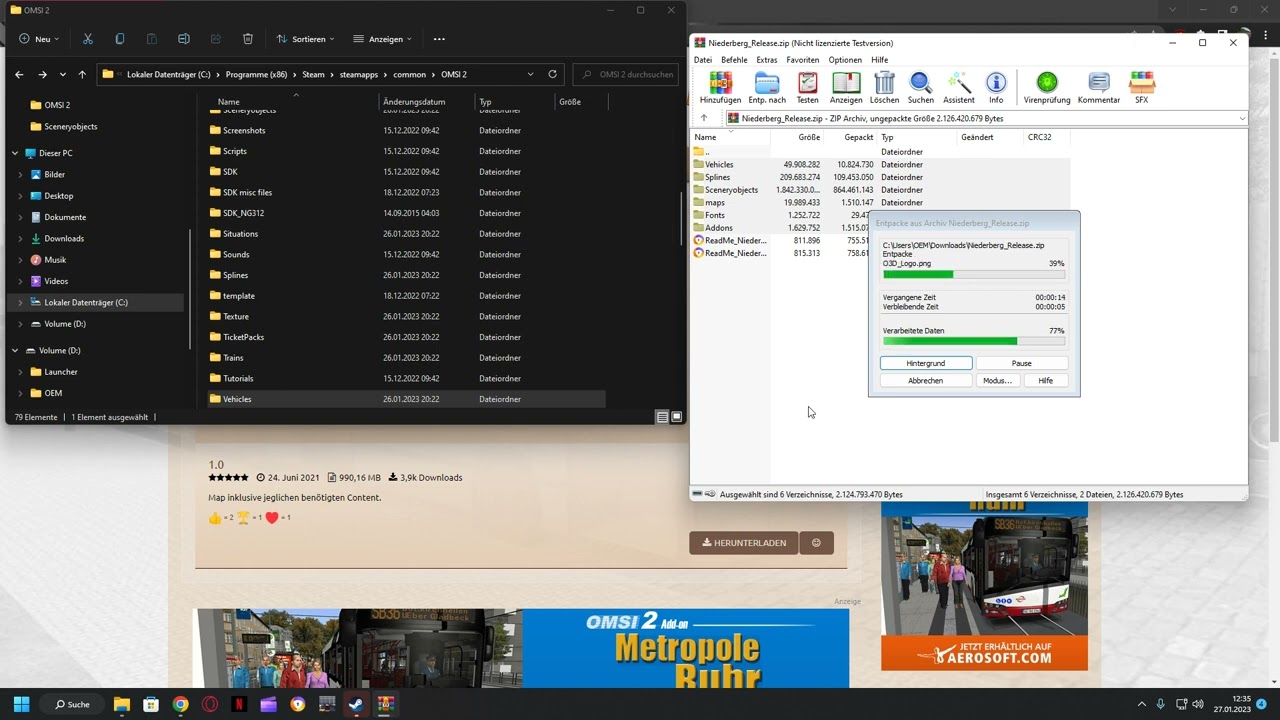
Task: Refresh the OMSI 2 folder view
Action: click(552, 74)
